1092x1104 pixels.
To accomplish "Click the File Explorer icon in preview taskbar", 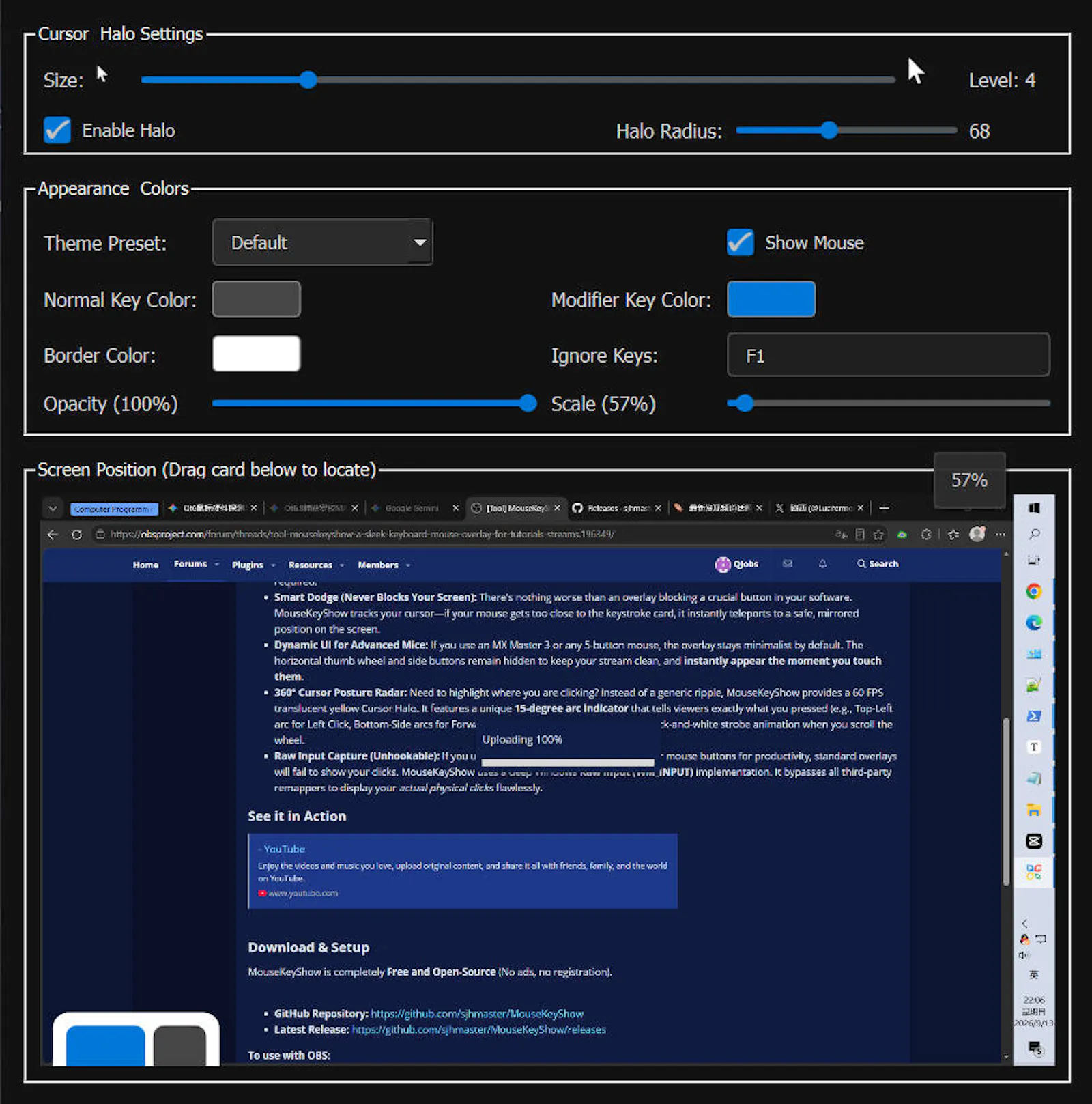I will click(1034, 810).
